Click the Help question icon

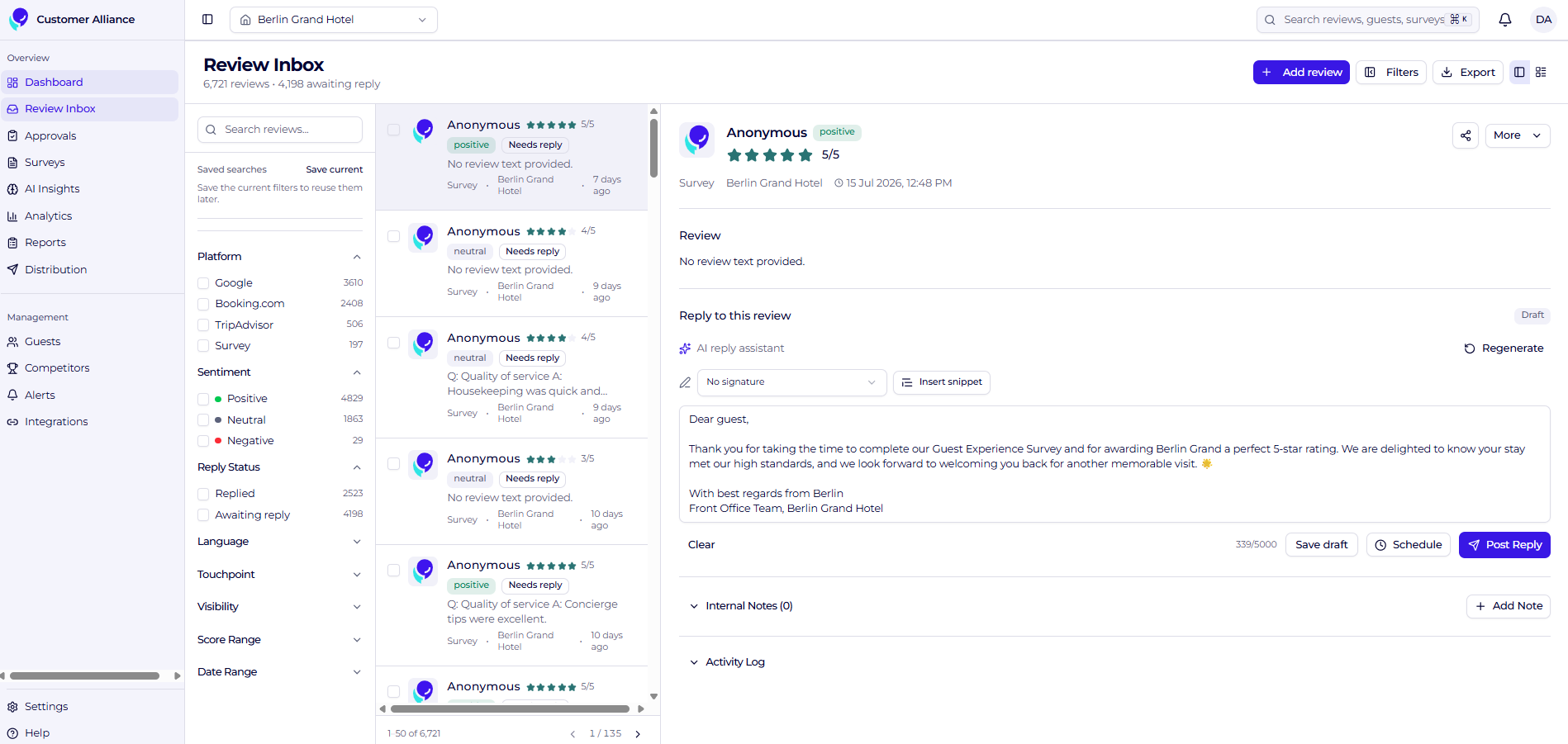click(x=12, y=733)
